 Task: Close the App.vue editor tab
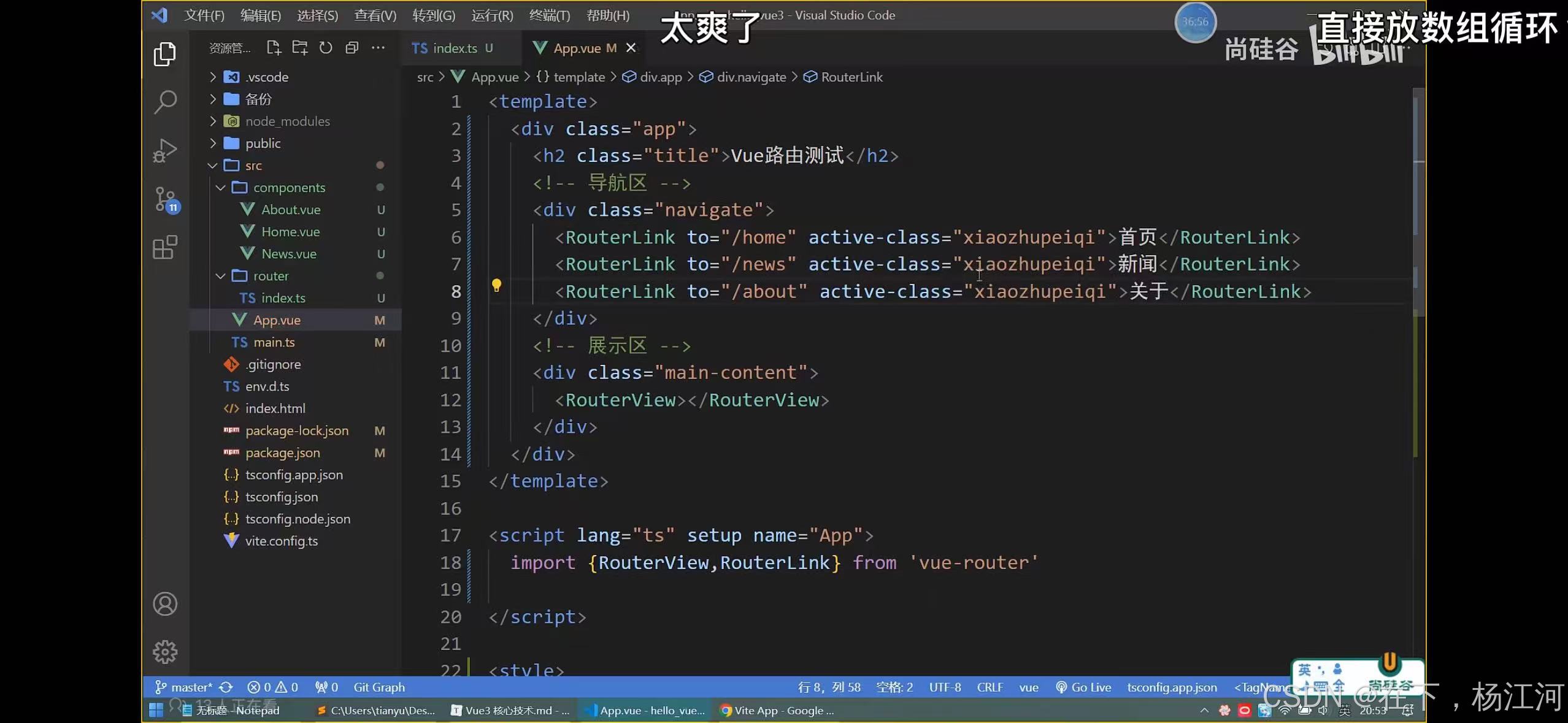[x=631, y=48]
